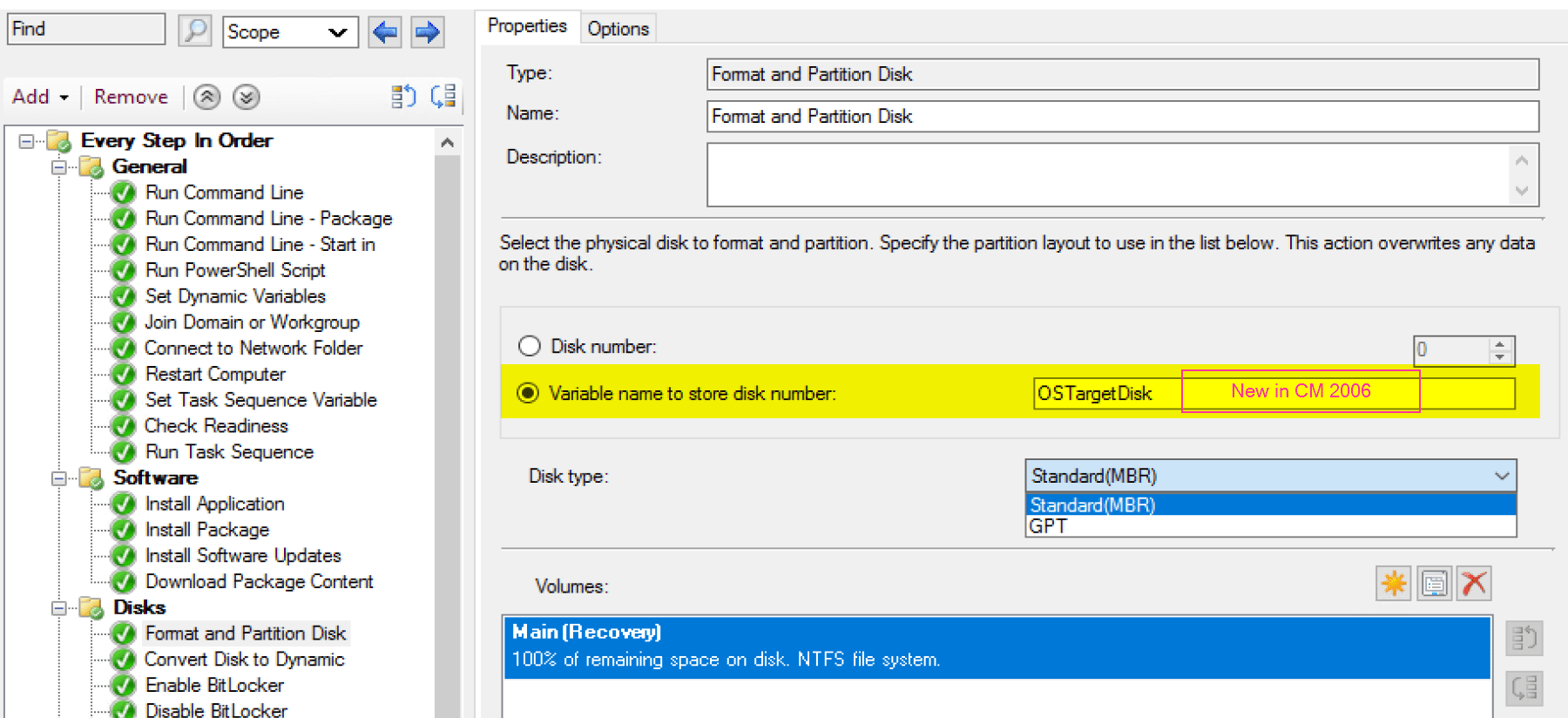The width and height of the screenshot is (1568, 718).
Task: Click the new volume starburst icon
Action: 1393,583
